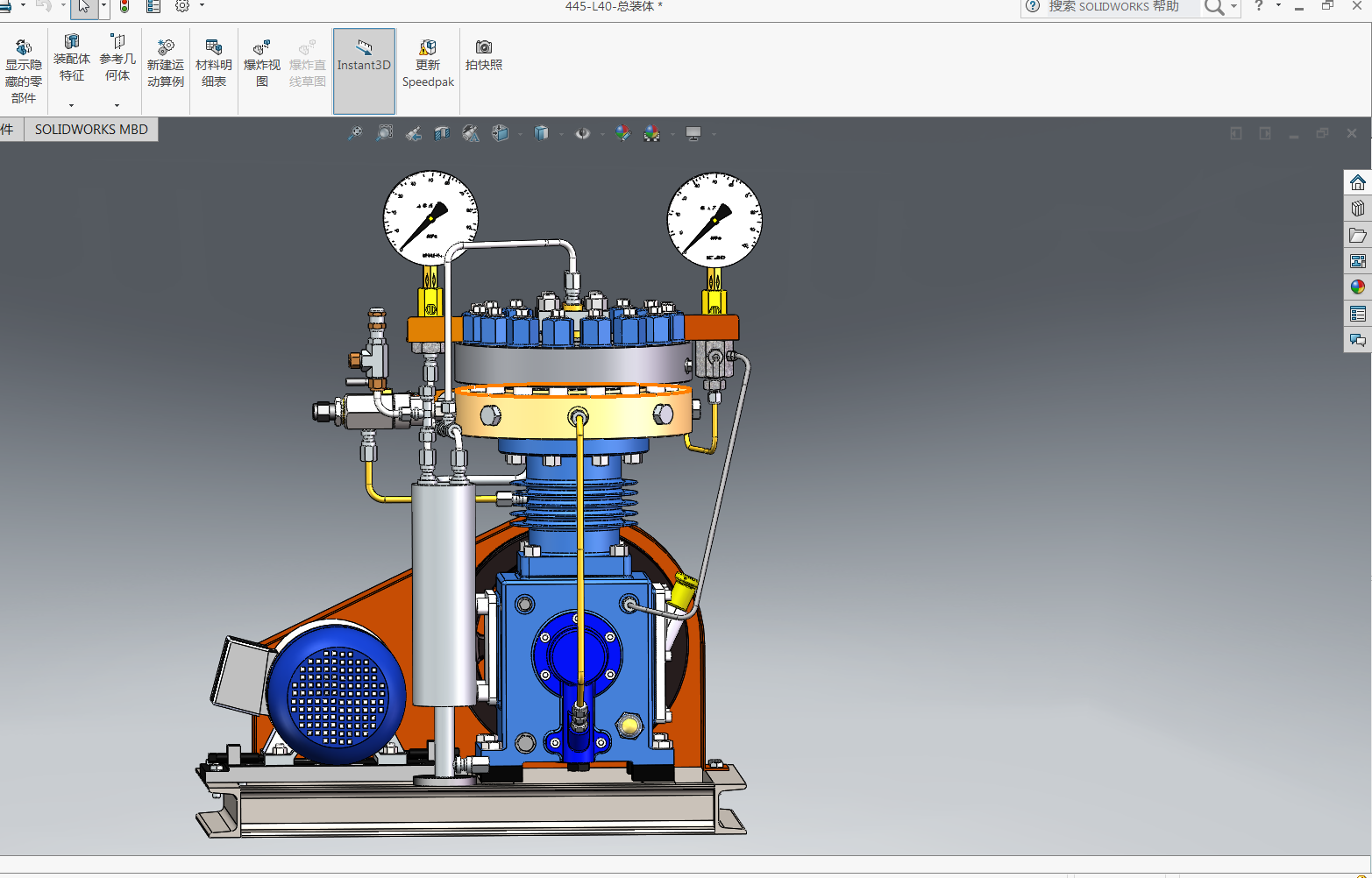Open the Display Style dropdown arrow

point(561,134)
